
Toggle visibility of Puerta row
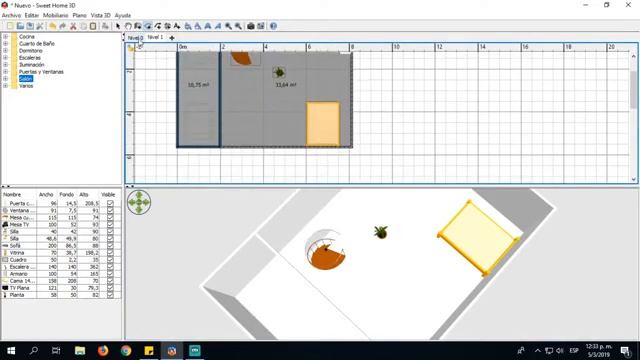[x=110, y=203]
